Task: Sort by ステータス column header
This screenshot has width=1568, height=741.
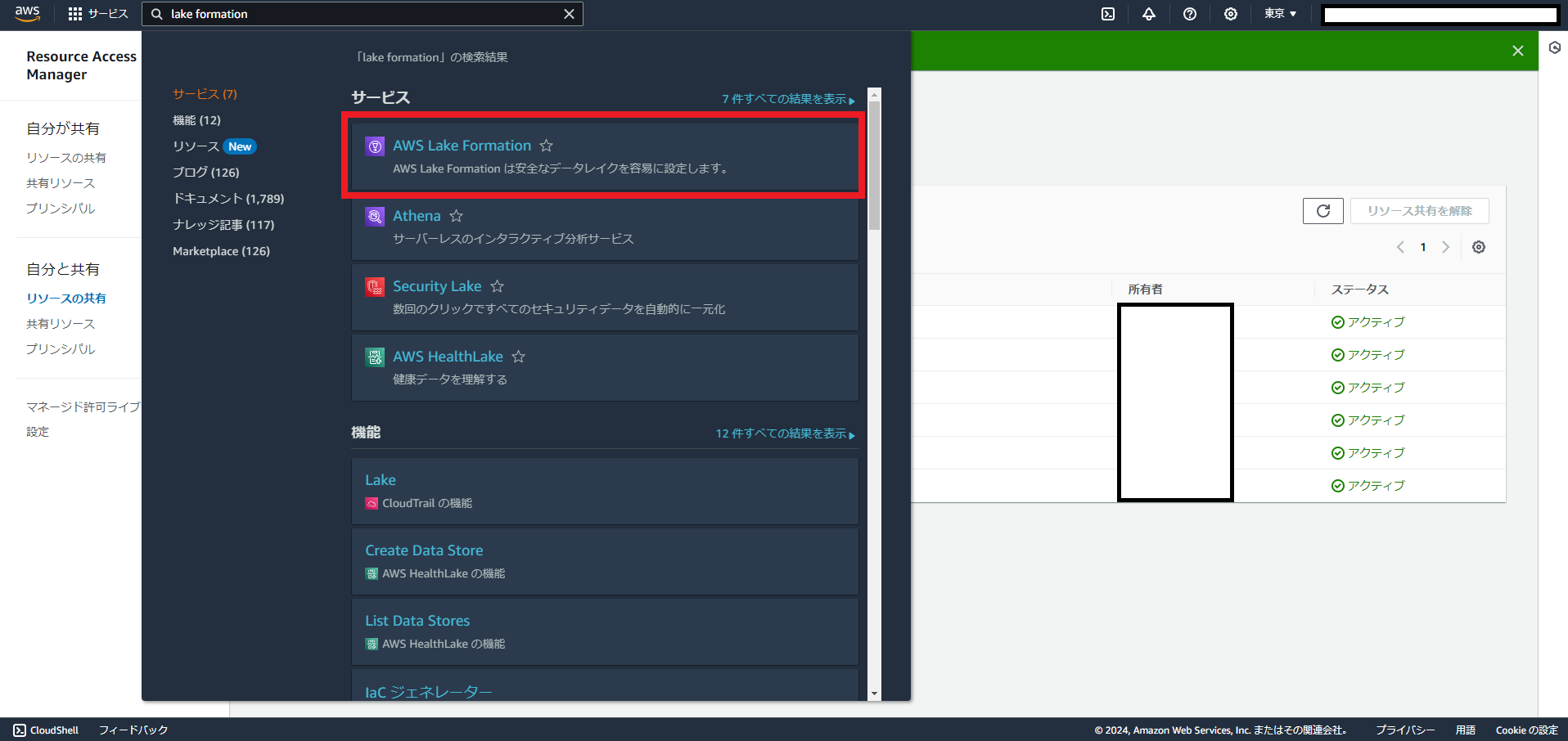Action: pyautogui.click(x=1359, y=290)
